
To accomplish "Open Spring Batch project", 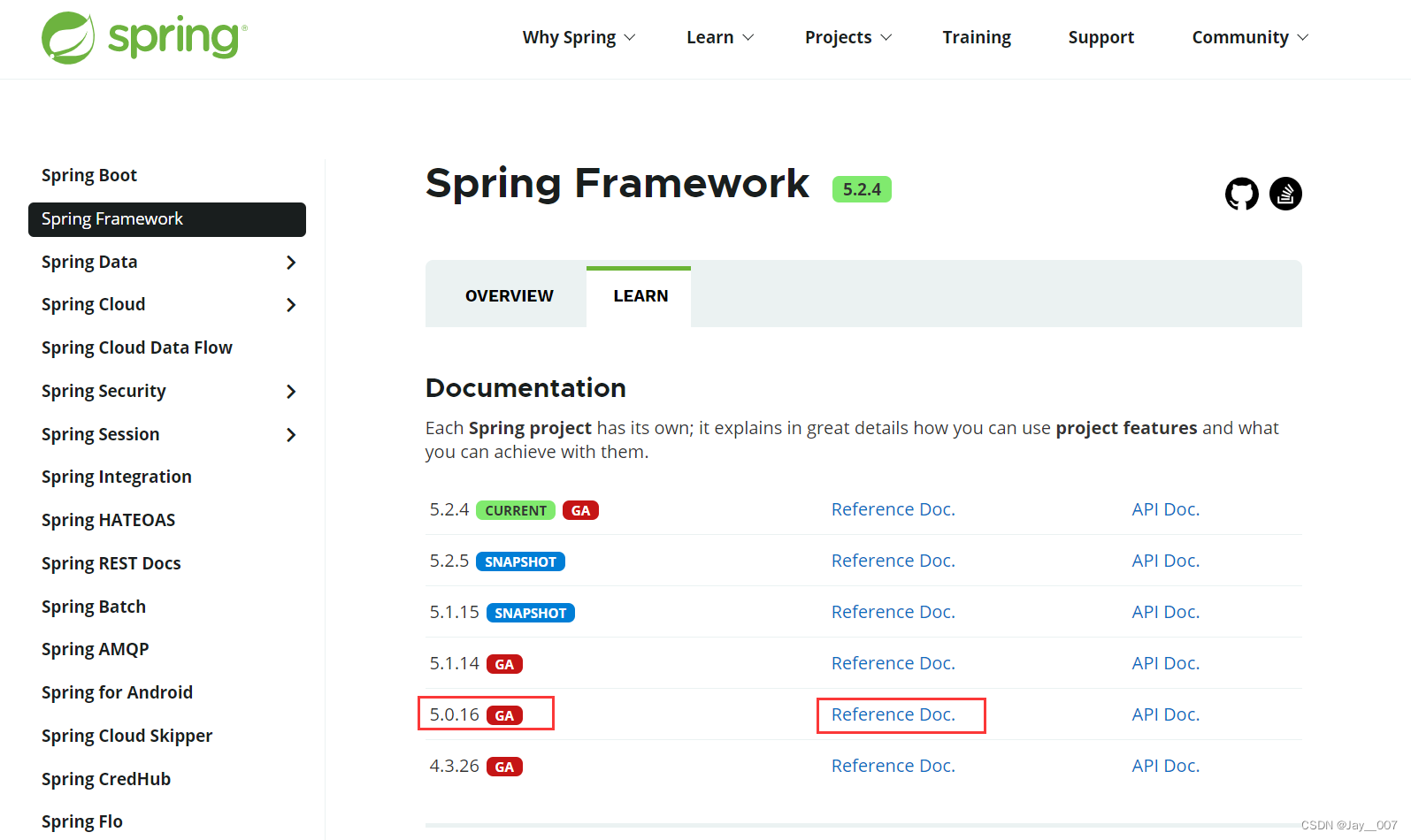I will click(94, 607).
